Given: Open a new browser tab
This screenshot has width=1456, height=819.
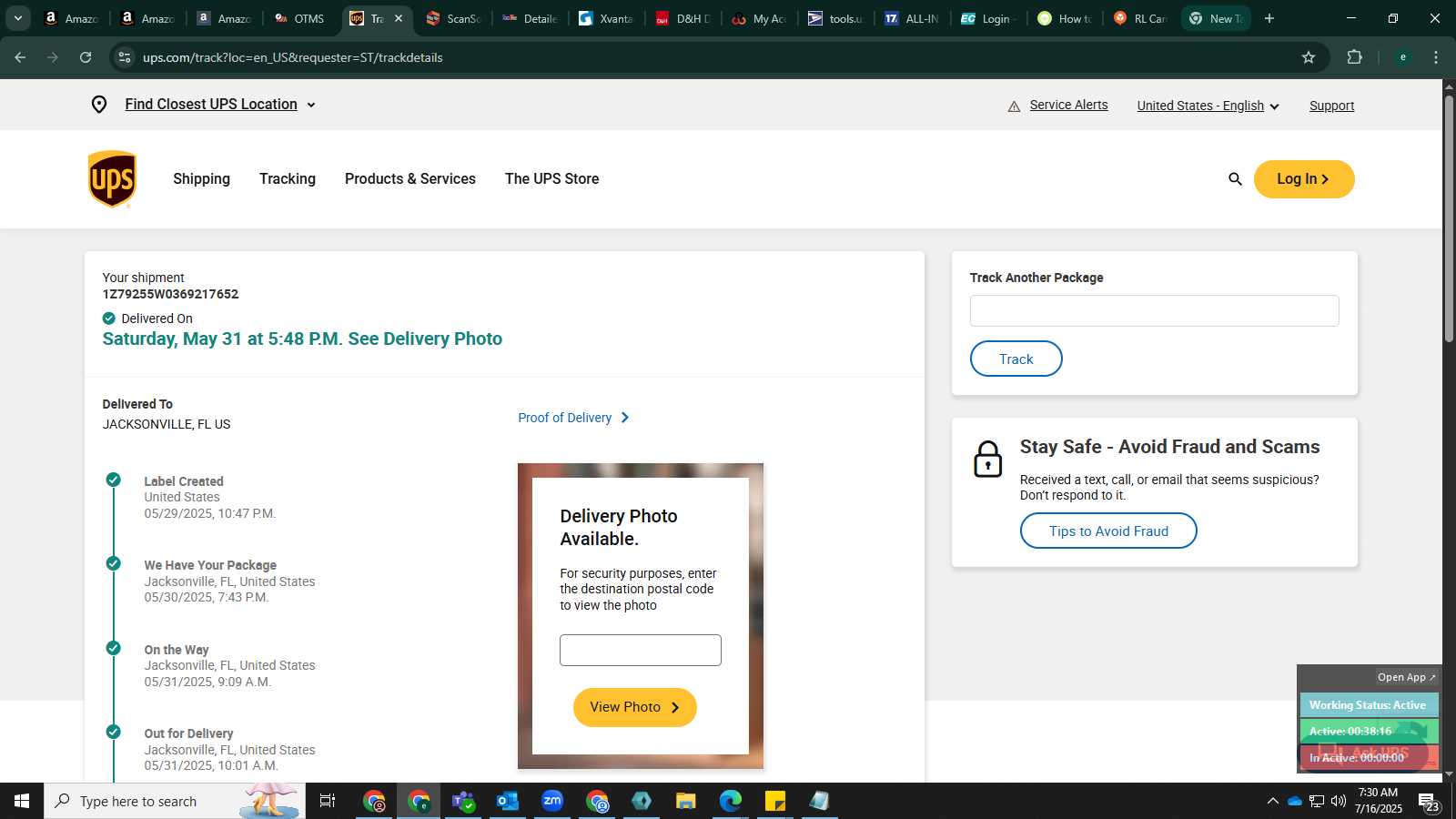Looking at the screenshot, I should [1269, 18].
